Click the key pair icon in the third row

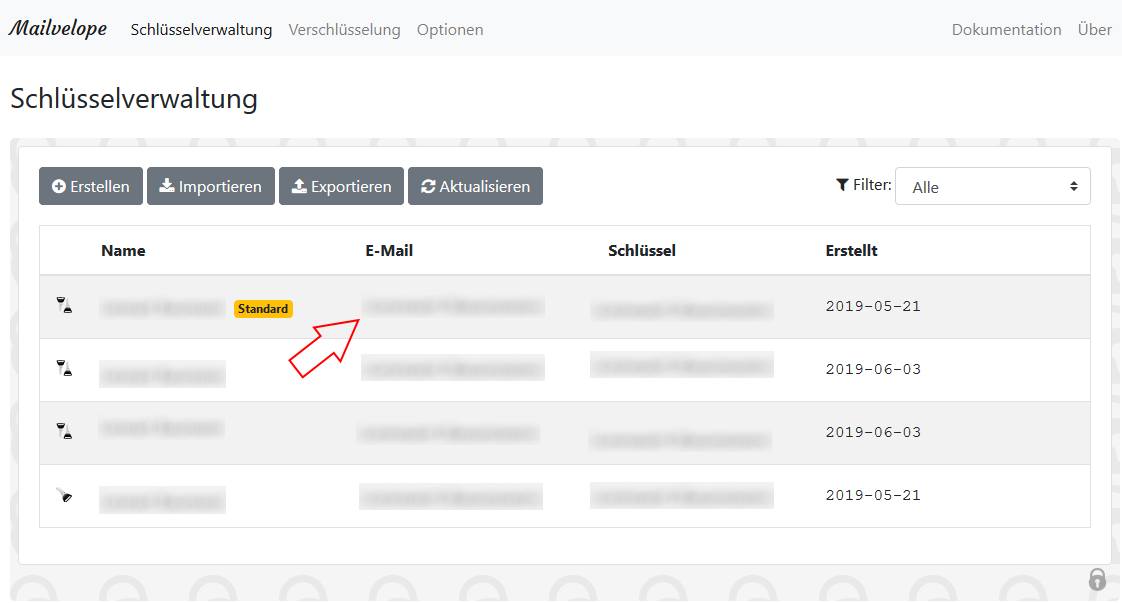point(65,432)
